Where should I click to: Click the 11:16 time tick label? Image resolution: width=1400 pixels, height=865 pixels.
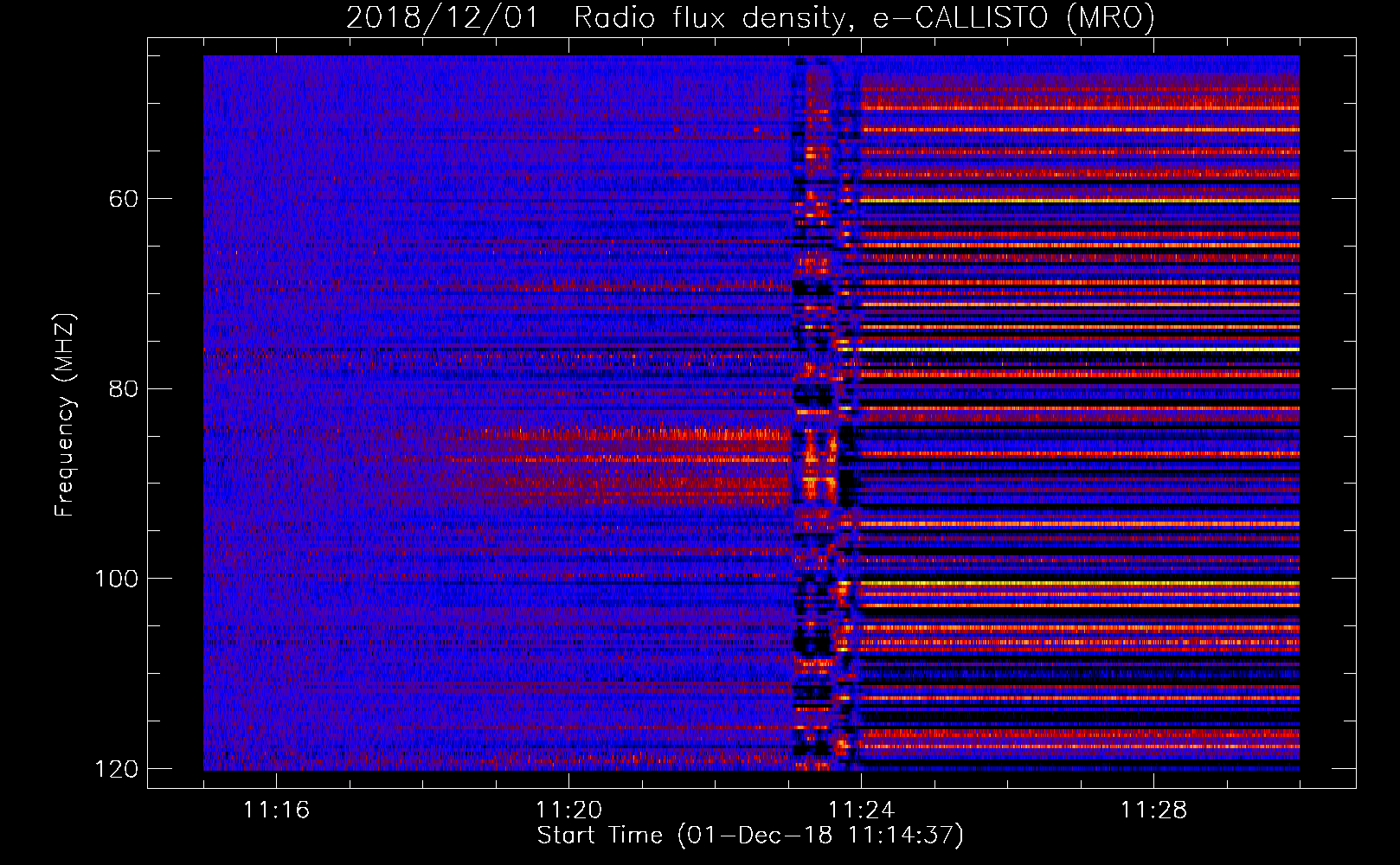tap(277, 811)
